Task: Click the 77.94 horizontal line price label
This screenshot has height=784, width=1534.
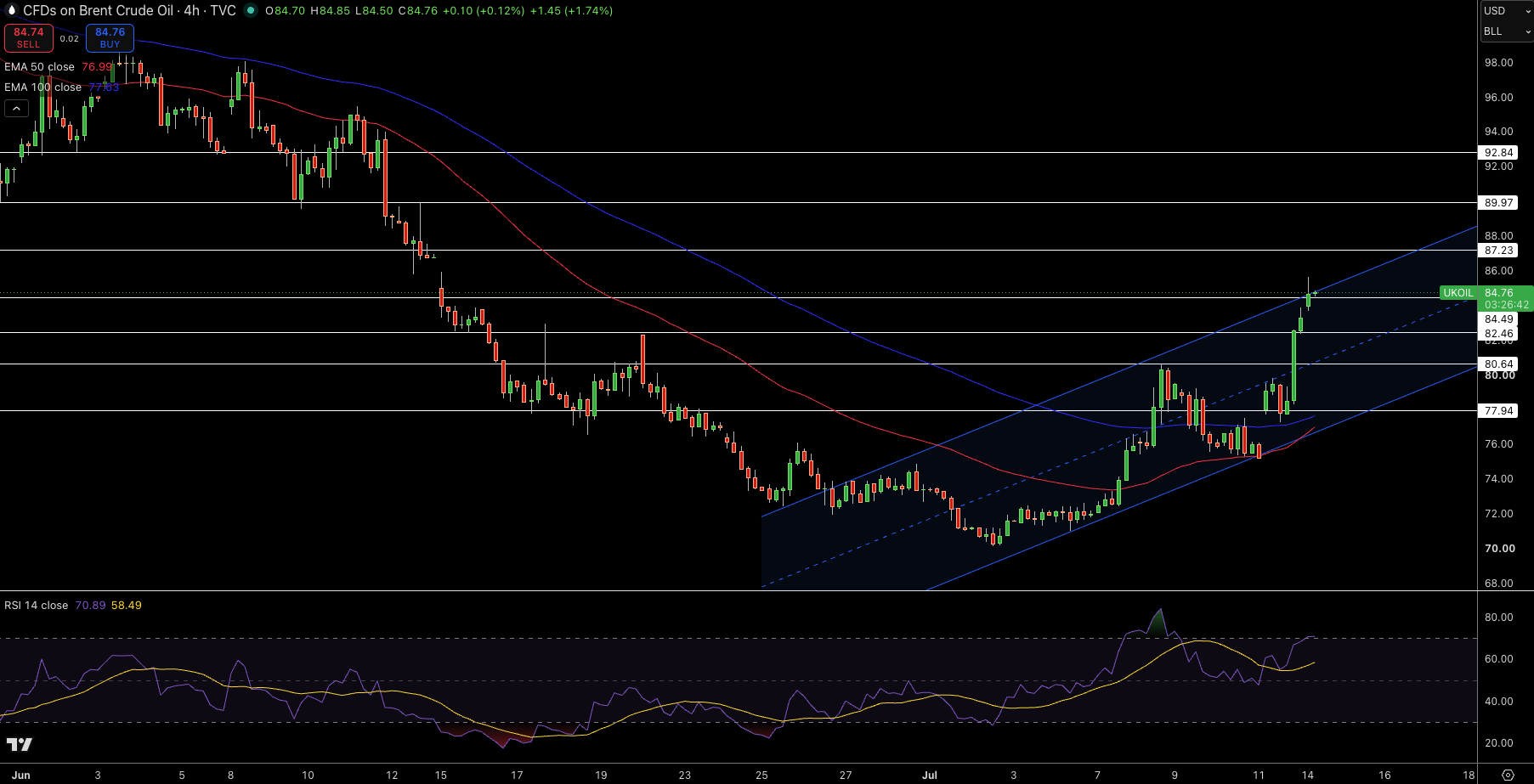Action: point(1498,411)
